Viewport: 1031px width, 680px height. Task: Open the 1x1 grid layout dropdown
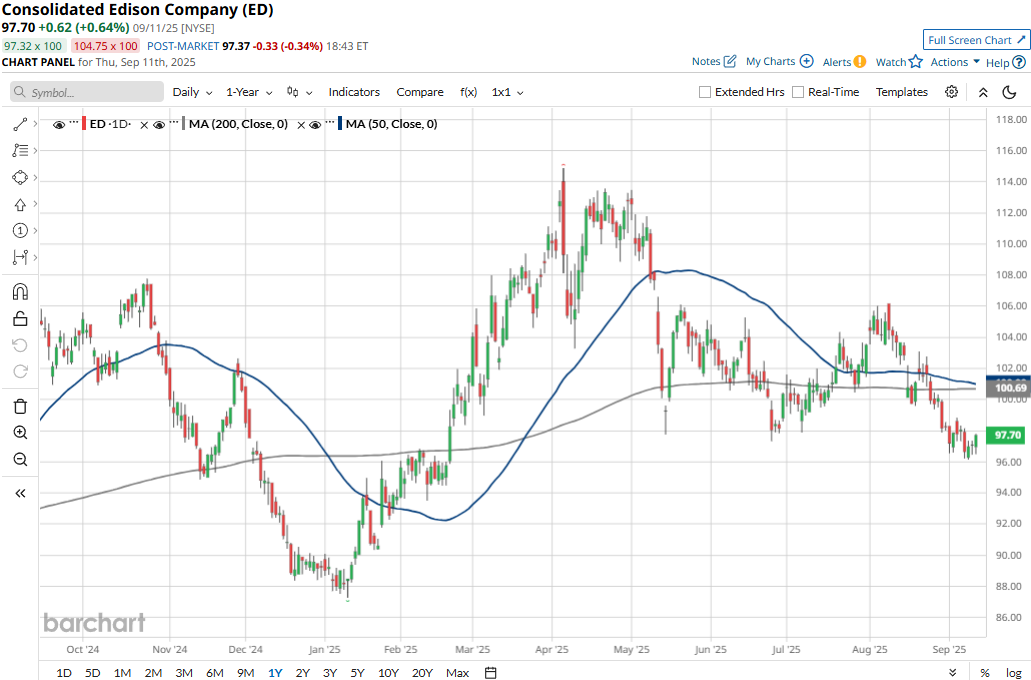[508, 92]
